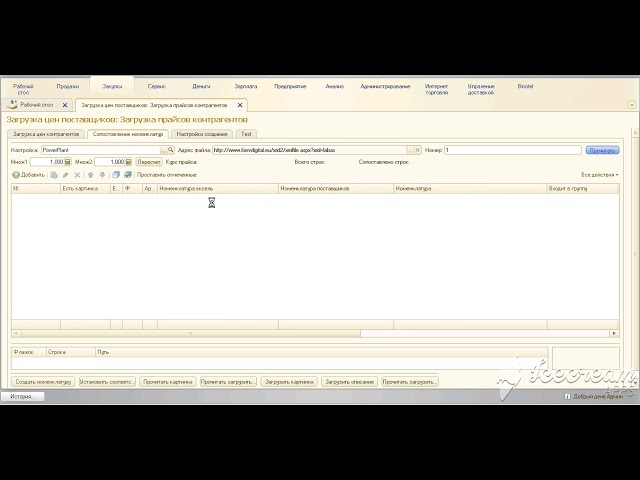The height and width of the screenshot is (480, 640).
Task: Open the Сервис section
Action: point(157,87)
